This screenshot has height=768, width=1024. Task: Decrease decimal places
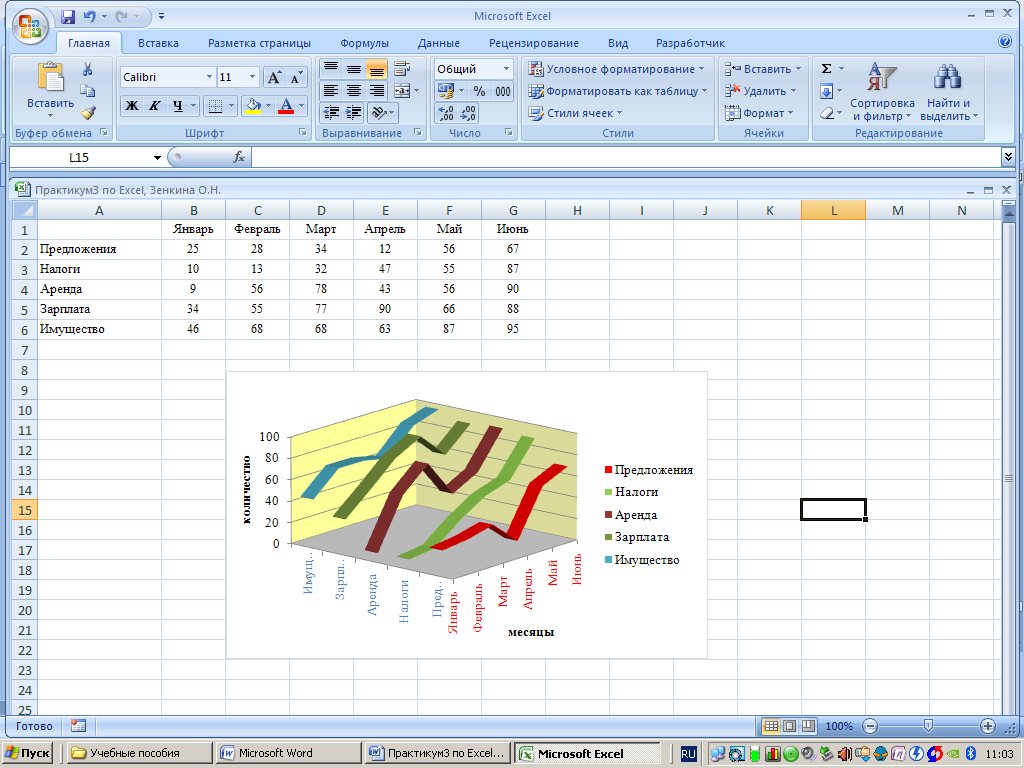468,113
